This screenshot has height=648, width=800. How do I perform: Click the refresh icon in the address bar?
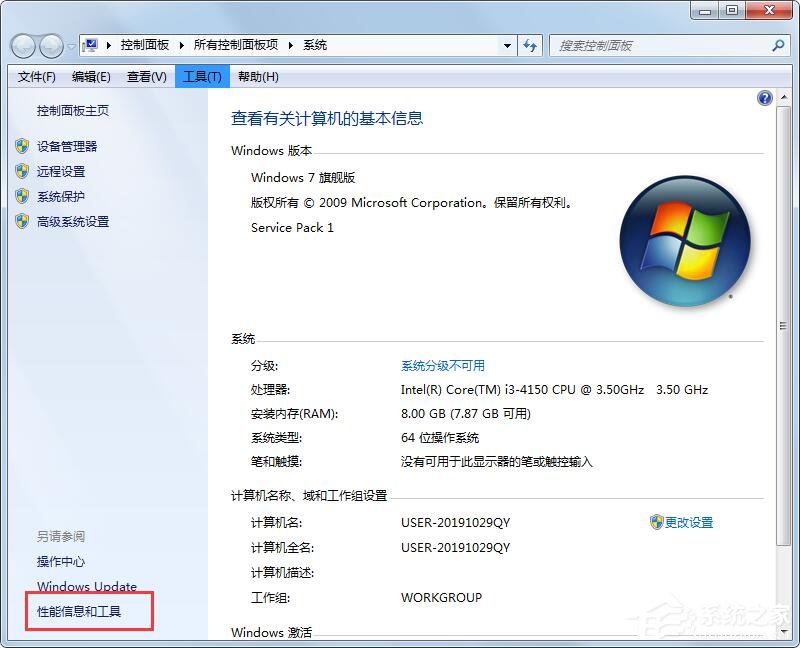[530, 45]
